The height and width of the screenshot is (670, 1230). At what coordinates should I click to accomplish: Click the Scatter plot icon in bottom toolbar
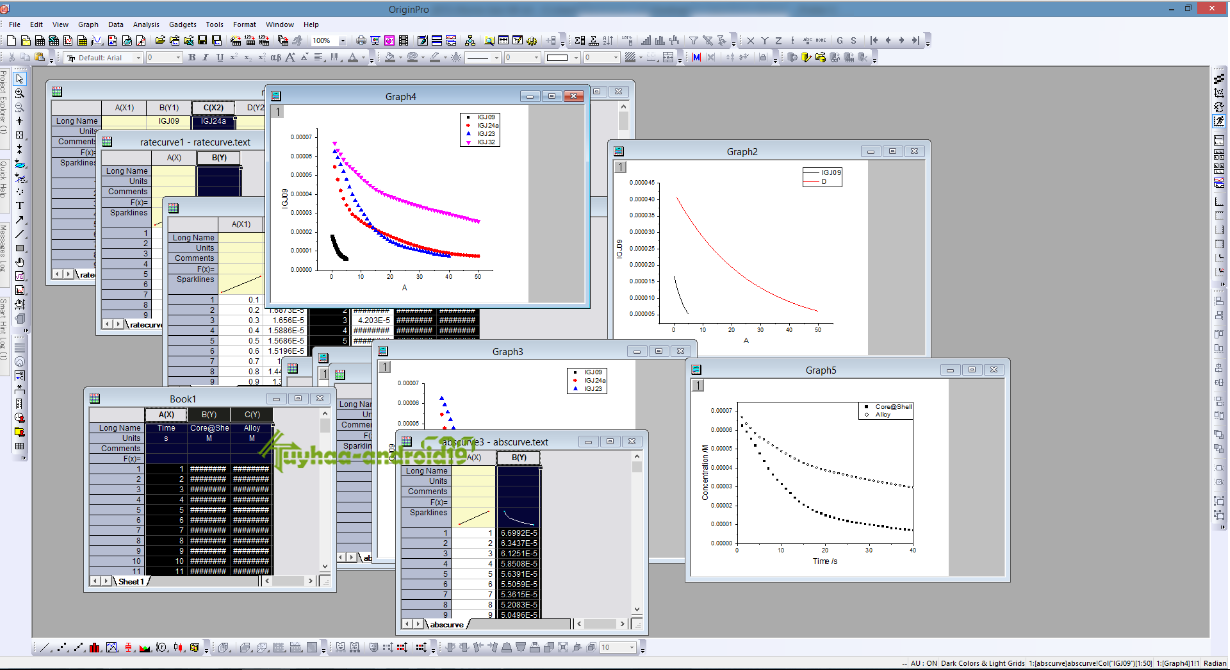(60, 648)
